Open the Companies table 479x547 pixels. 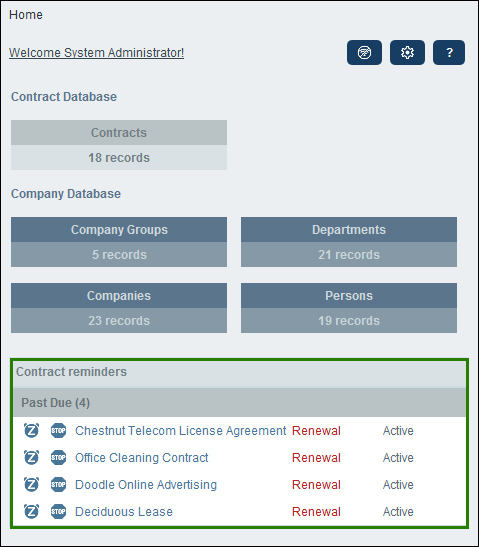click(x=119, y=308)
